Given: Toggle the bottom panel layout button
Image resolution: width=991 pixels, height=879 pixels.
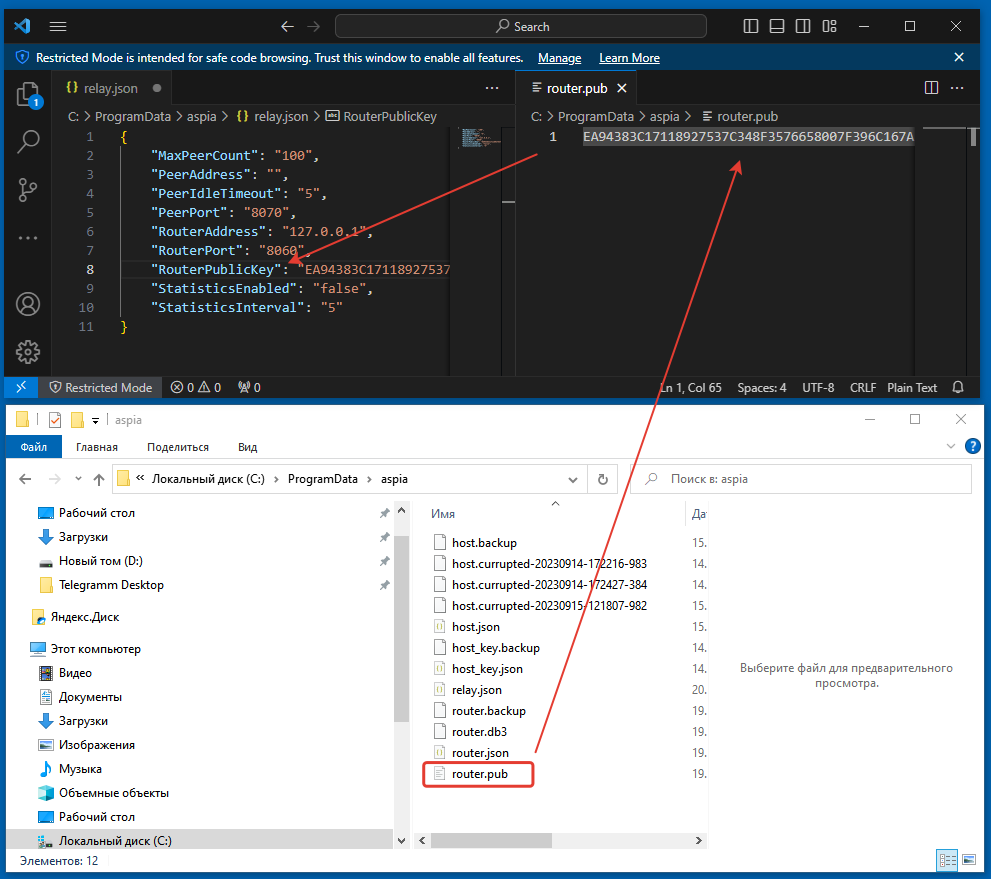Looking at the screenshot, I should (777, 27).
